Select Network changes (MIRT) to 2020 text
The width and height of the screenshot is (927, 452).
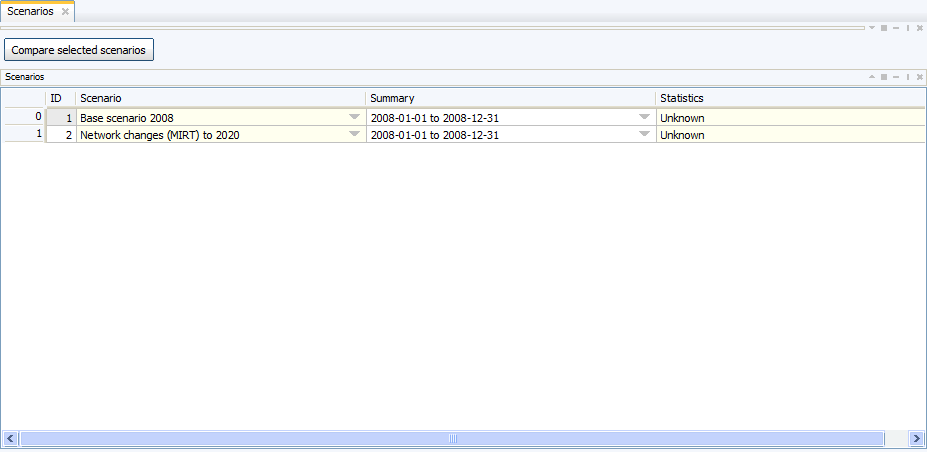click(160, 135)
